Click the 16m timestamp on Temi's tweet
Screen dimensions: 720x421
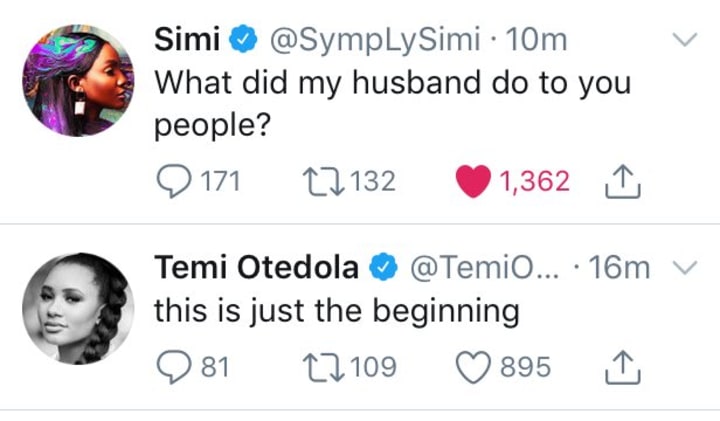624,268
